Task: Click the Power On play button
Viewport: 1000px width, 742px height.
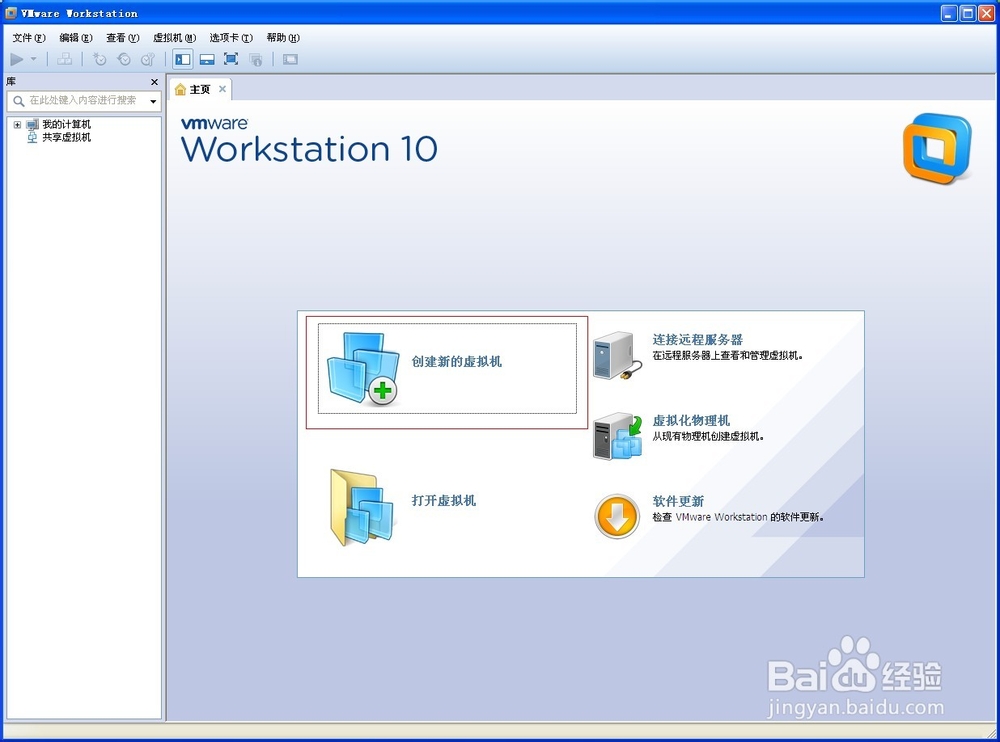Action: click(17, 59)
